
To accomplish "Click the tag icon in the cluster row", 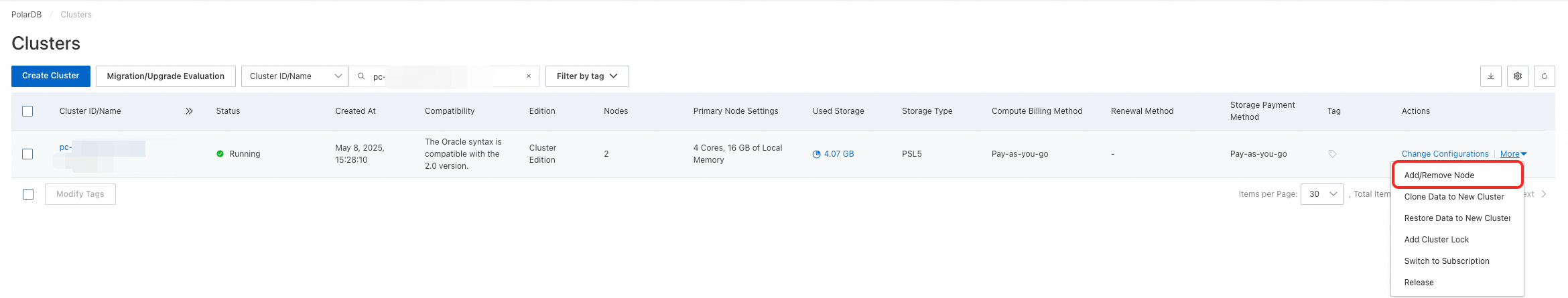I will coord(1332,154).
